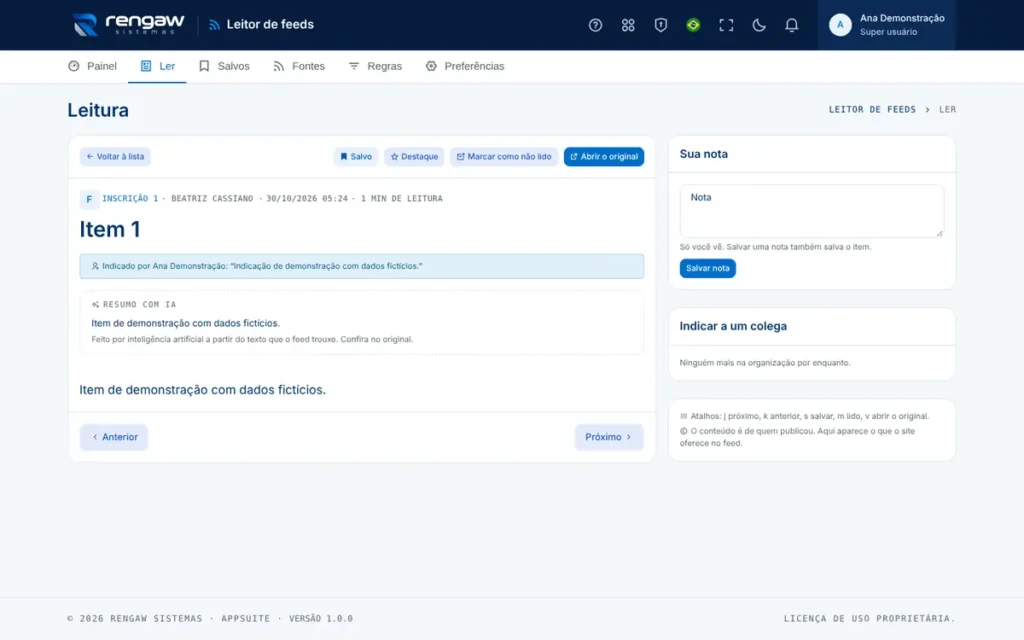
Task: Click 'VERSÃO 1.0.0' in footer
Action: [x=321, y=618]
